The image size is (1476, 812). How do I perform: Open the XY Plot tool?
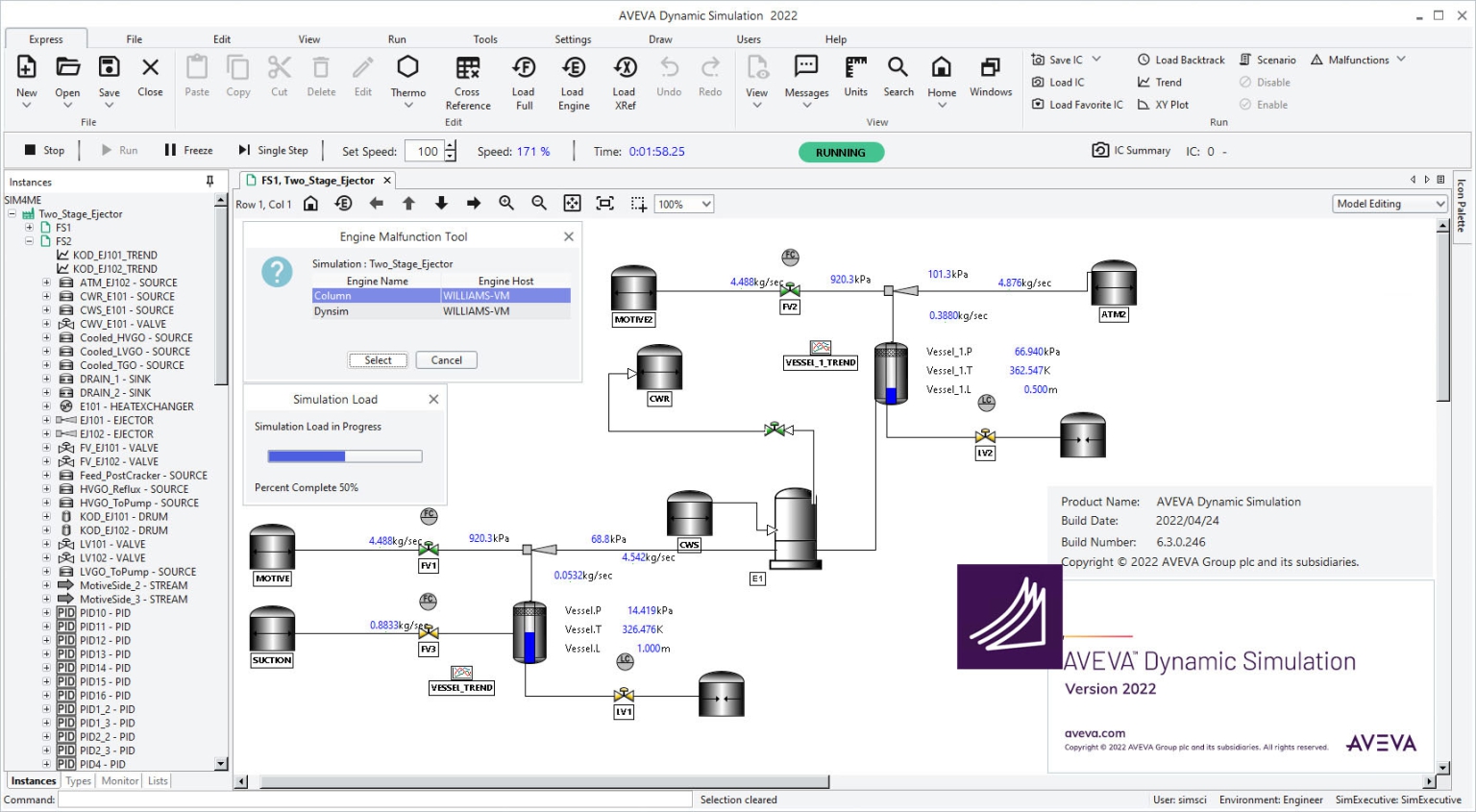point(1167,104)
